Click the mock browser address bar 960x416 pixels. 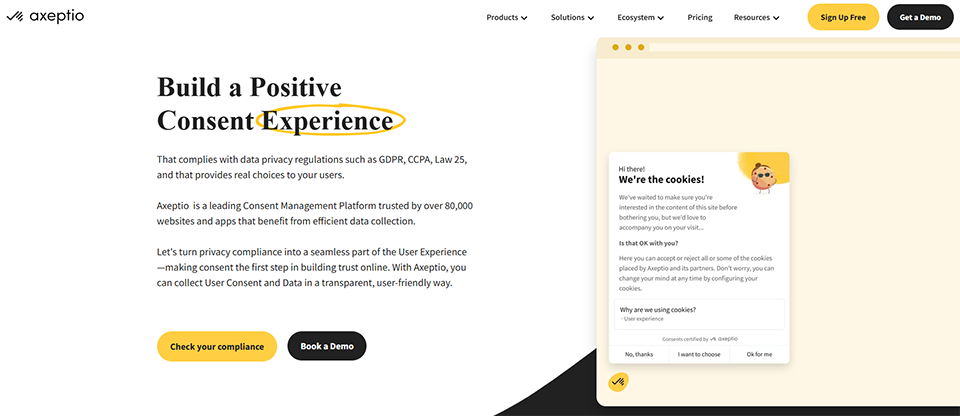[x=802, y=47]
